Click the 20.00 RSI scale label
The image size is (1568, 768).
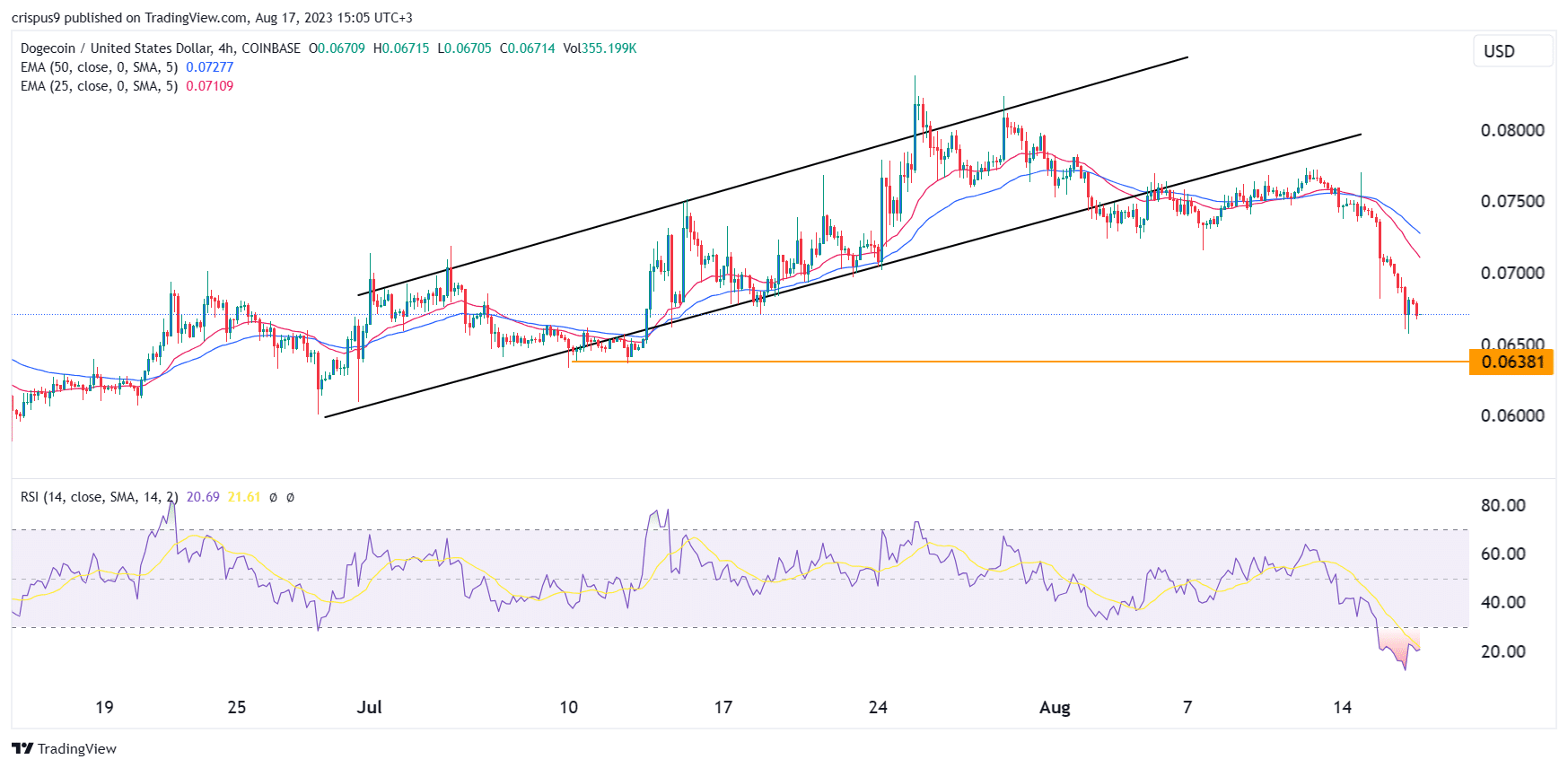(1502, 651)
